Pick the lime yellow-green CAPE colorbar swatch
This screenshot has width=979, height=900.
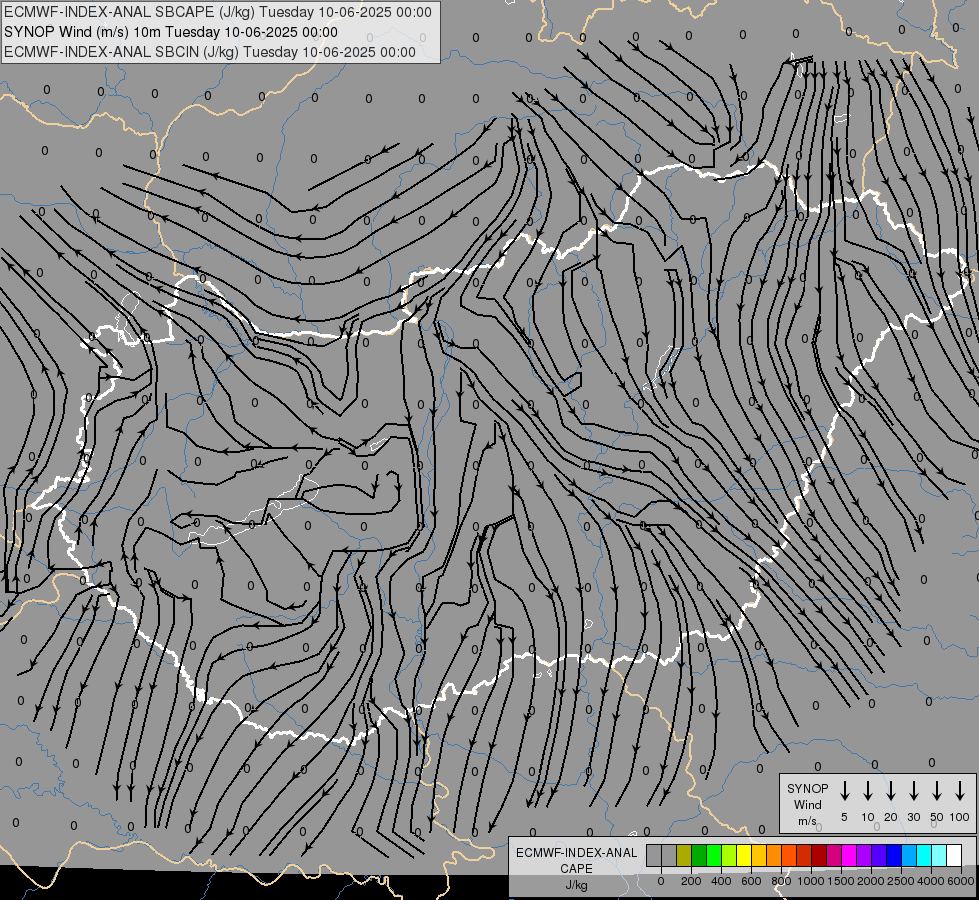pyautogui.click(x=729, y=855)
